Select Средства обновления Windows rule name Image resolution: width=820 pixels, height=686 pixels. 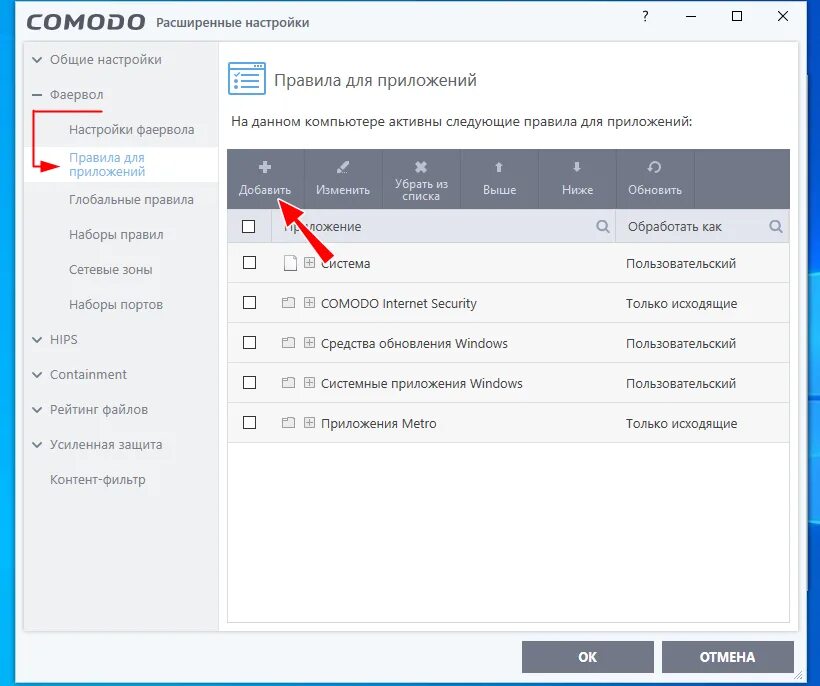(x=414, y=344)
